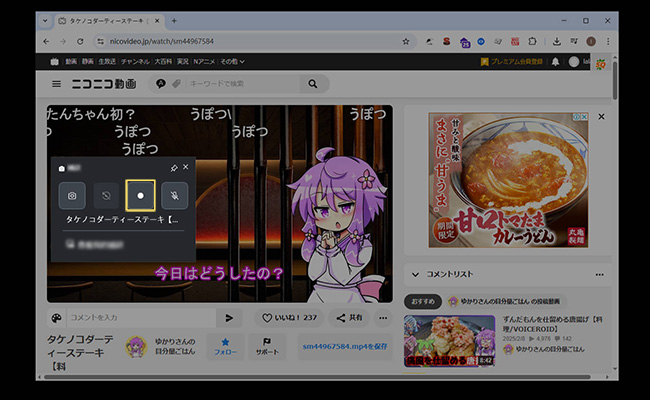
Task: Open コメントリスト more options menu
Action: click(x=599, y=274)
